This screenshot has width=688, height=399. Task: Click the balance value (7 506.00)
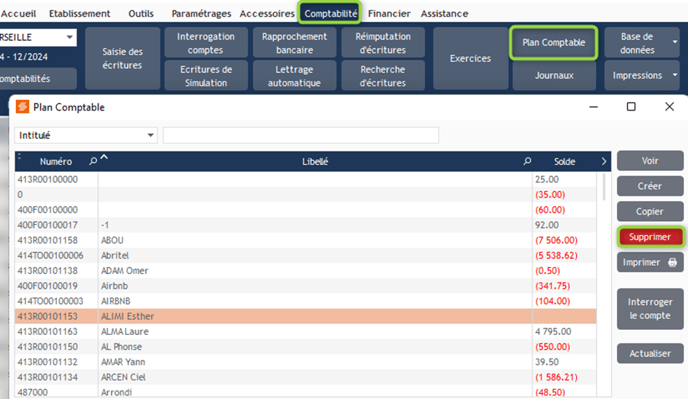(556, 240)
